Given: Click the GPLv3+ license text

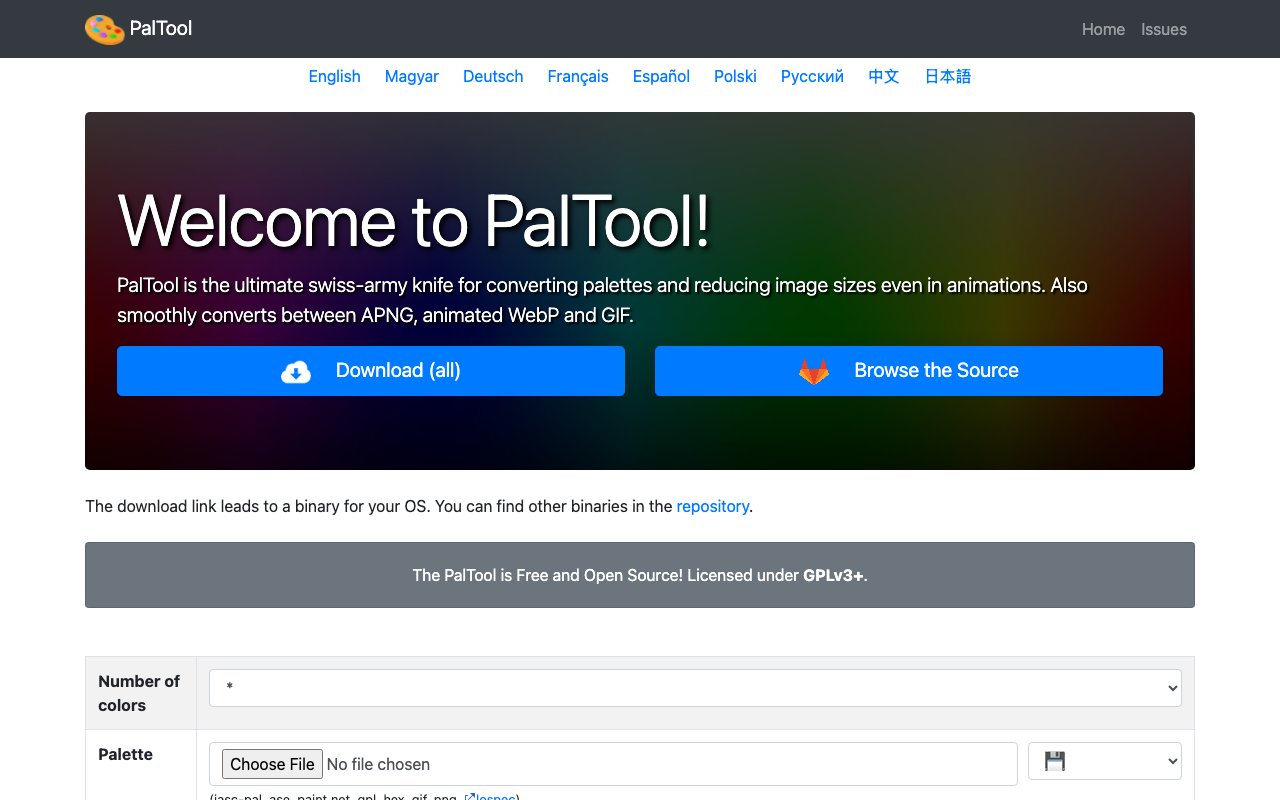Looking at the screenshot, I should click(833, 575).
